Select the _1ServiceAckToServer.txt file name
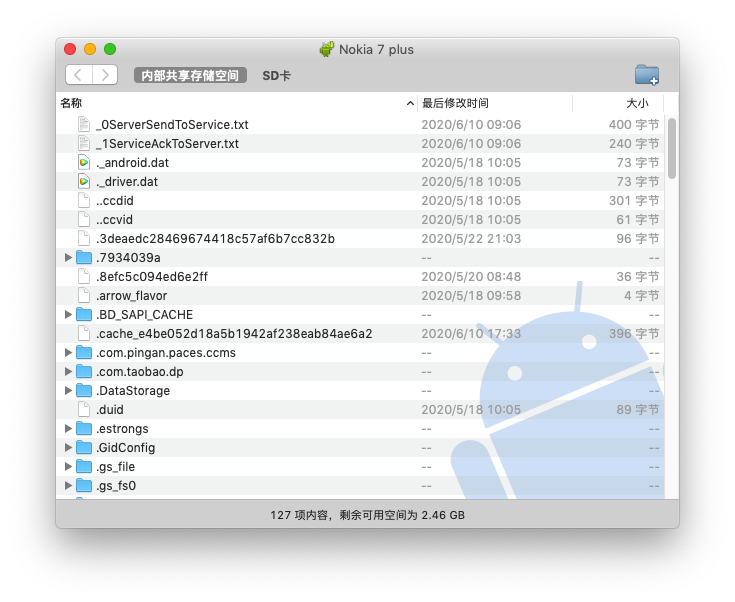 point(167,143)
